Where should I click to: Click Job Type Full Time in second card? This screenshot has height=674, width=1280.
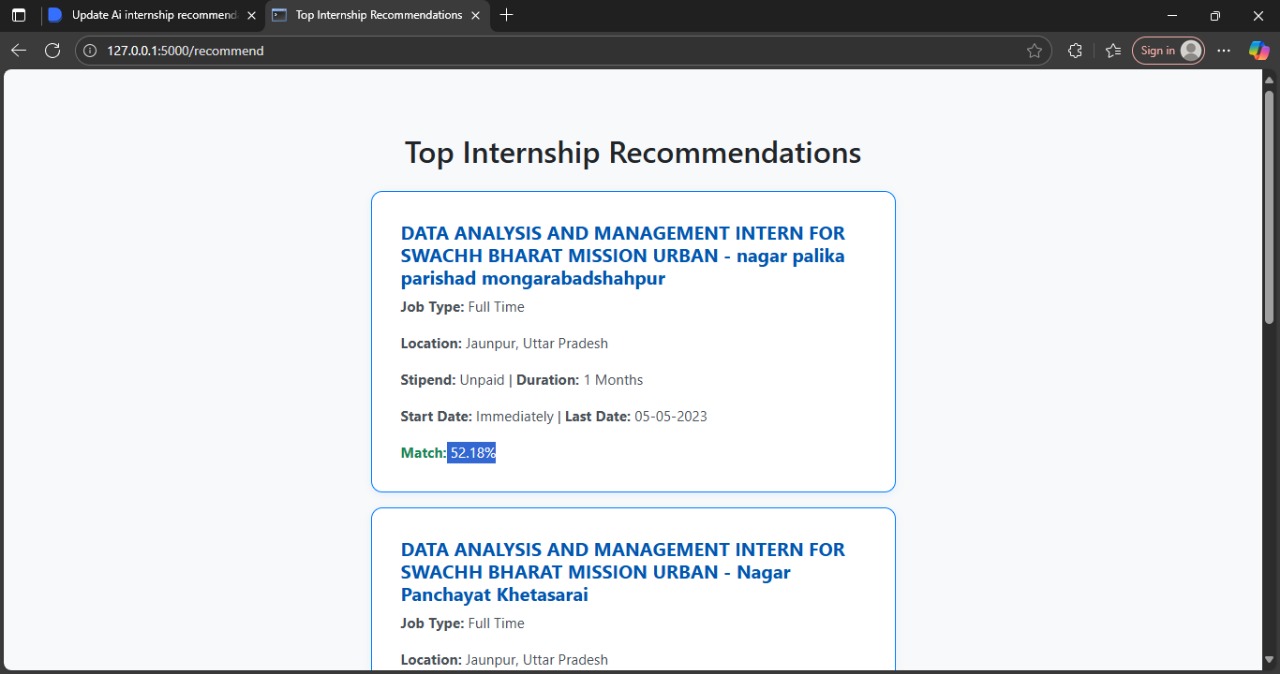point(463,623)
